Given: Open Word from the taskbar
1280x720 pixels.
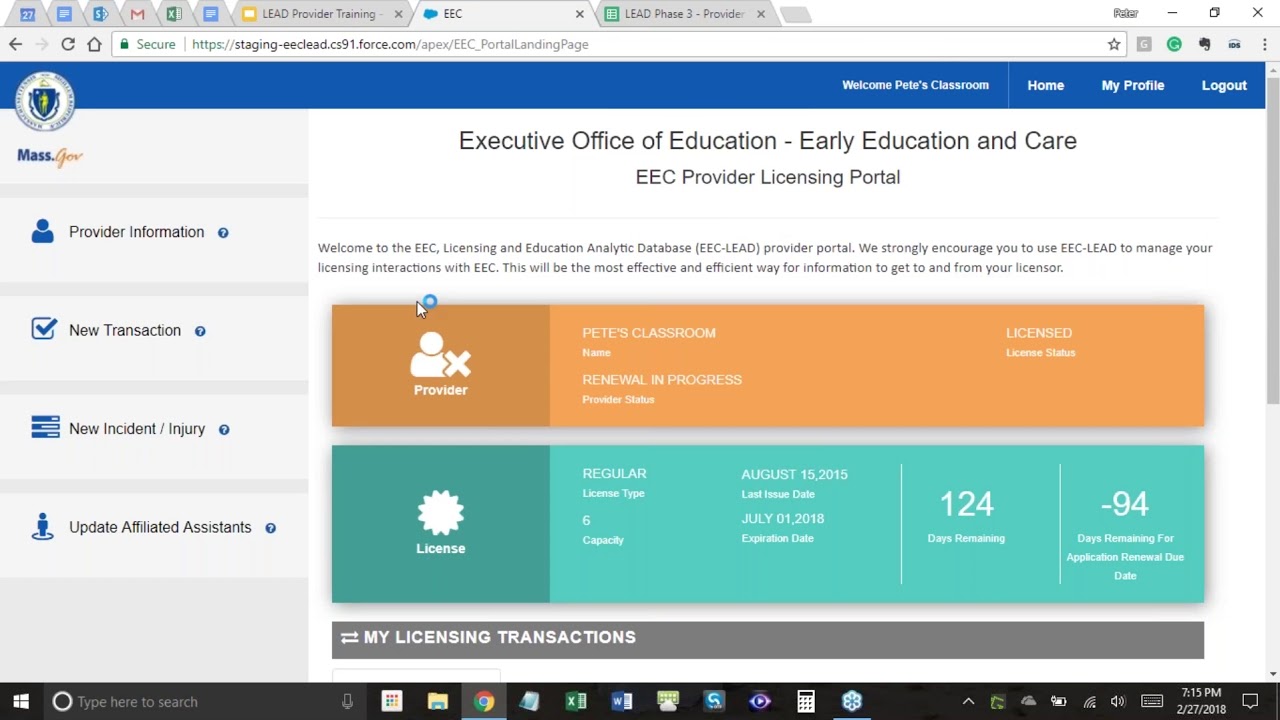Looking at the screenshot, I should (x=622, y=701).
